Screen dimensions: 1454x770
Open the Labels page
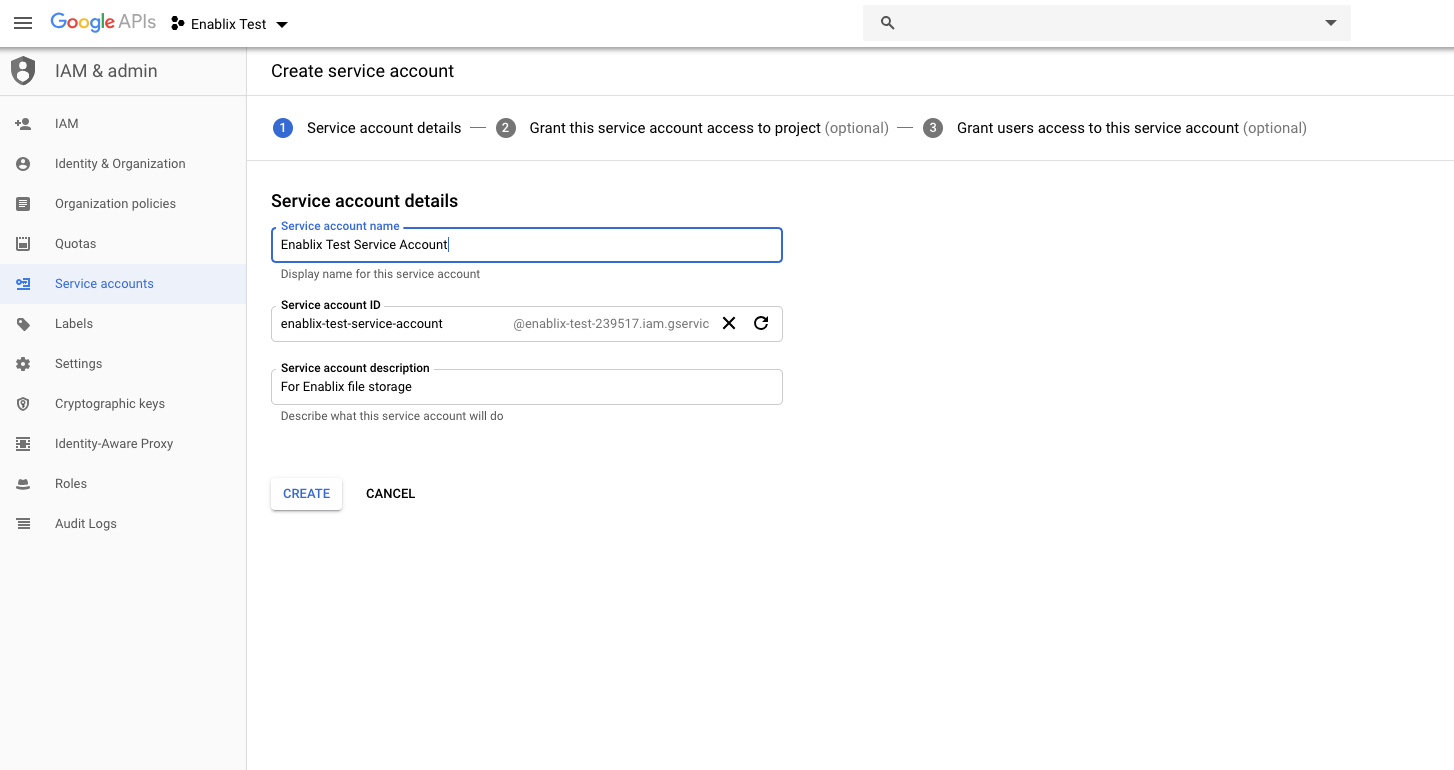[123, 324]
